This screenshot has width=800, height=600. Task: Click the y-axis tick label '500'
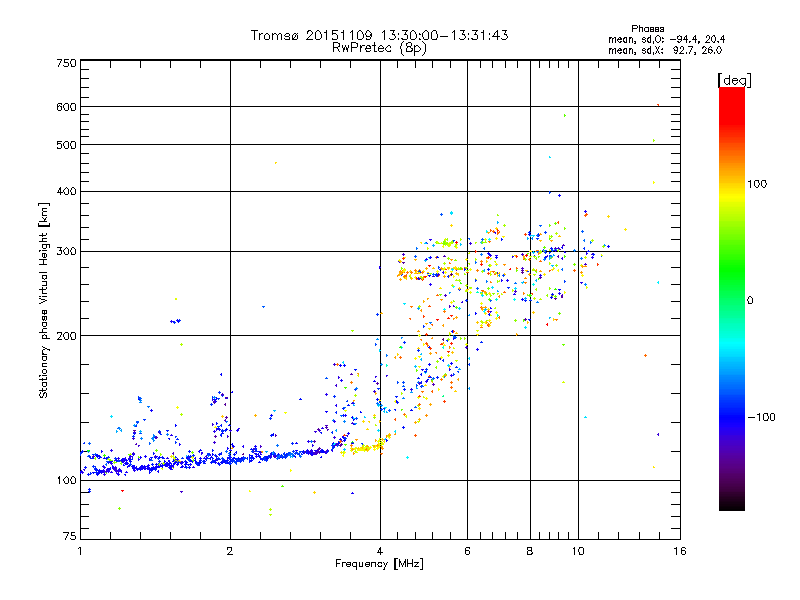[x=67, y=145]
